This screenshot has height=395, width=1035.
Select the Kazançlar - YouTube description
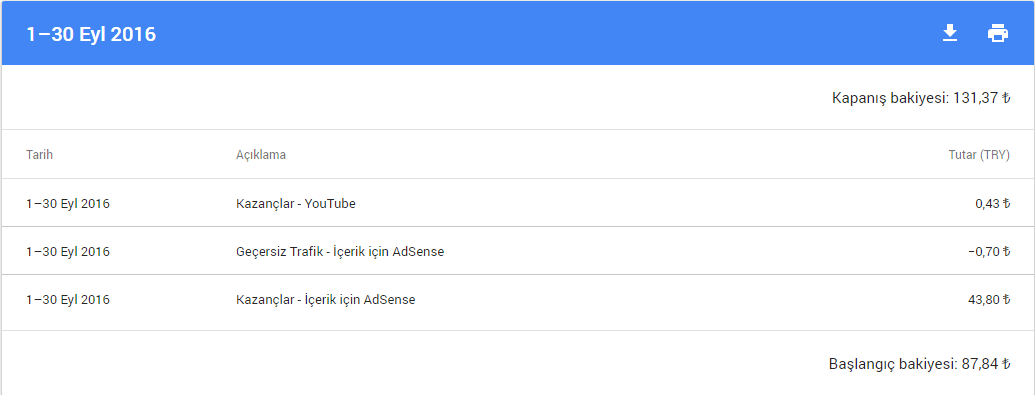point(296,203)
